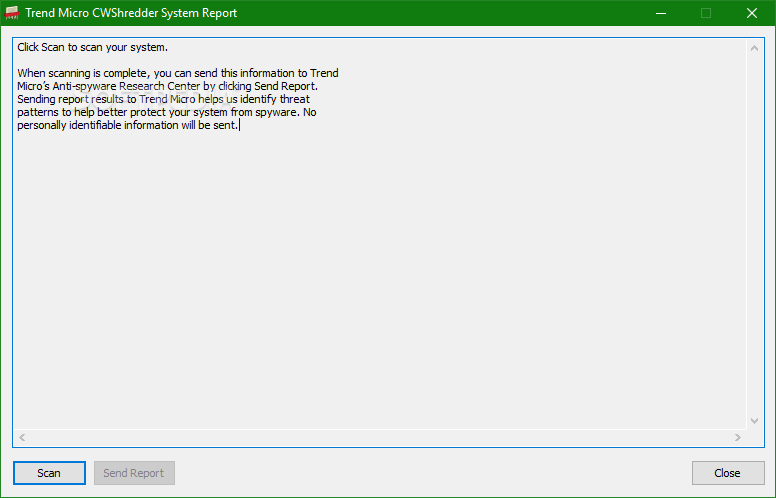776x498 pixels.
Task: Click the horizontal scrollbar right arrow
Action: [x=738, y=437]
